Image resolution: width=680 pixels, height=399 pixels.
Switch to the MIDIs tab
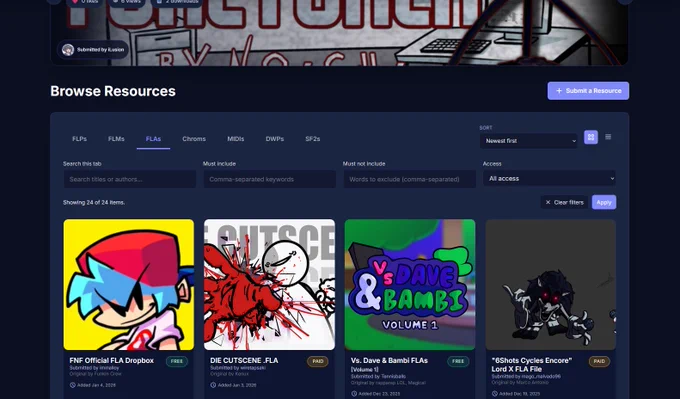235,139
